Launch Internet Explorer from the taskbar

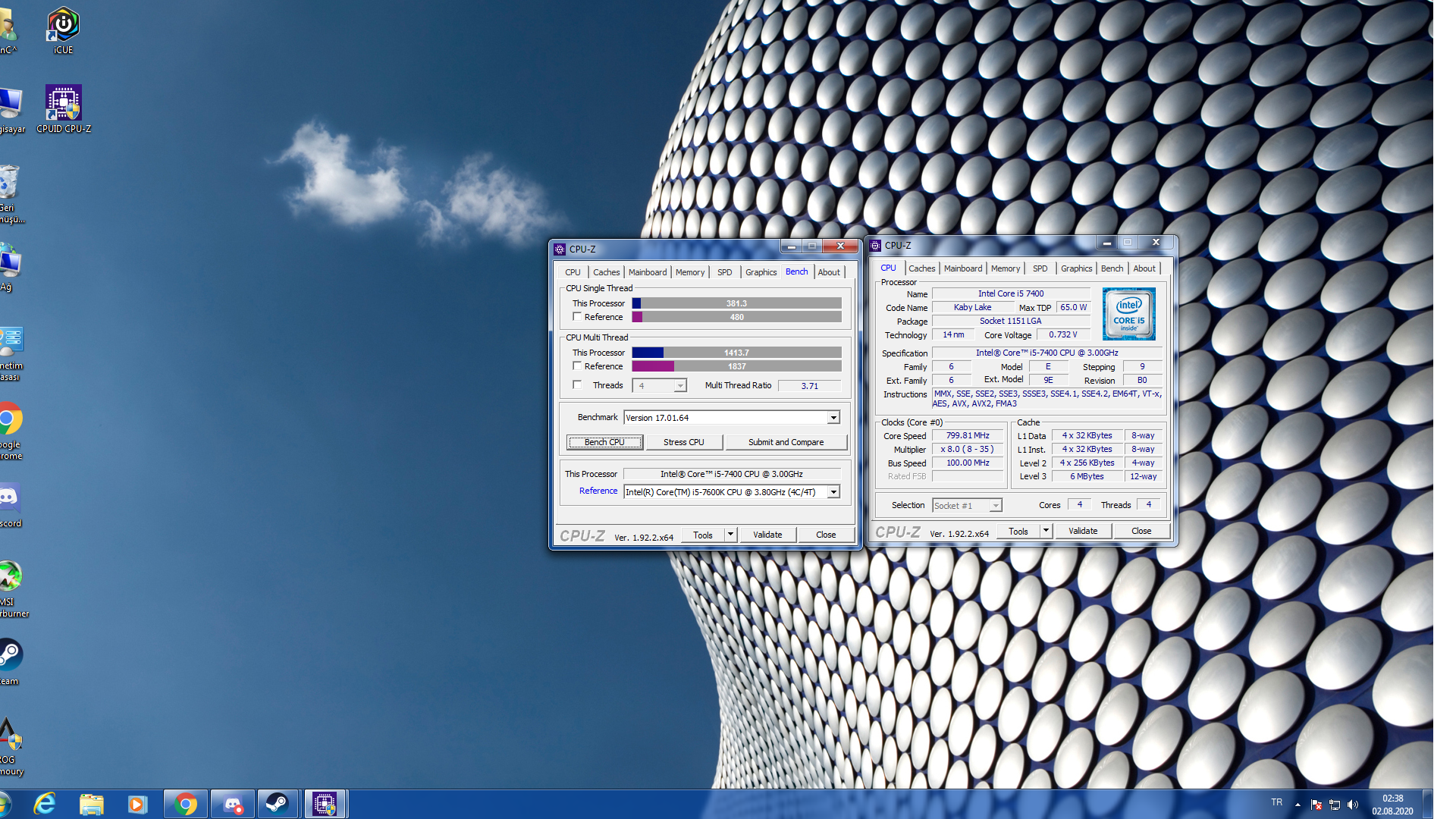(45, 804)
